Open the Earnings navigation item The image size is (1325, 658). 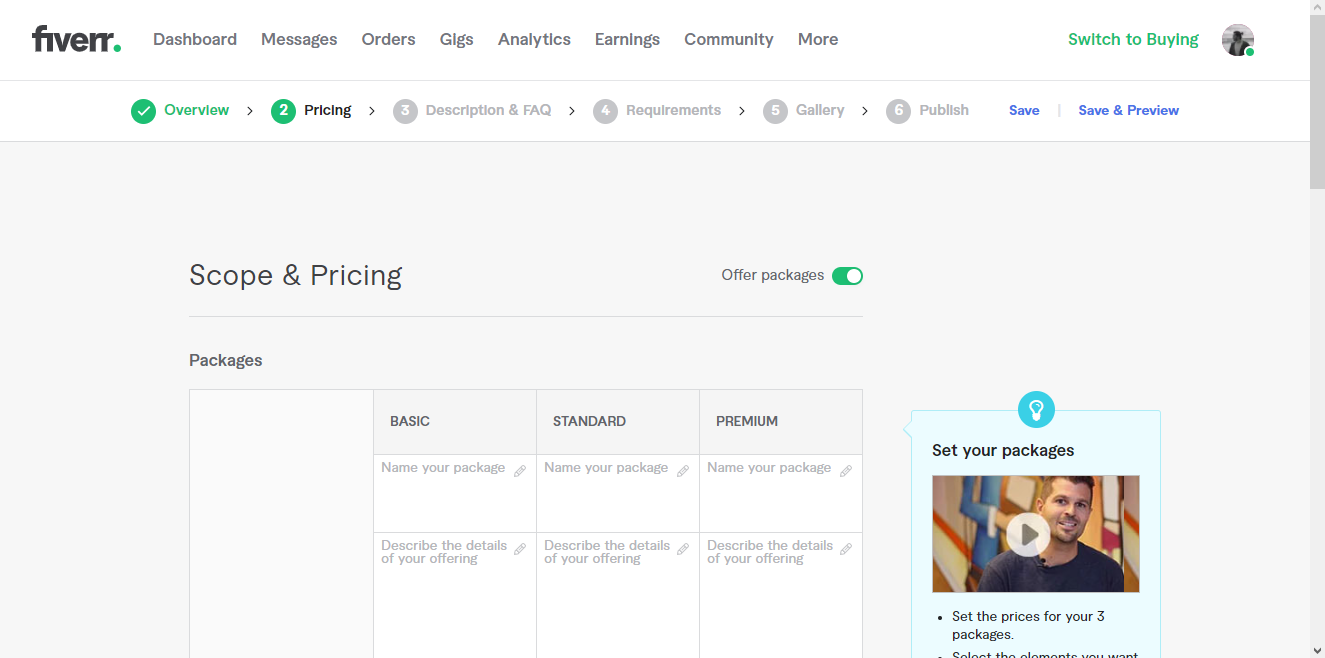[627, 40]
